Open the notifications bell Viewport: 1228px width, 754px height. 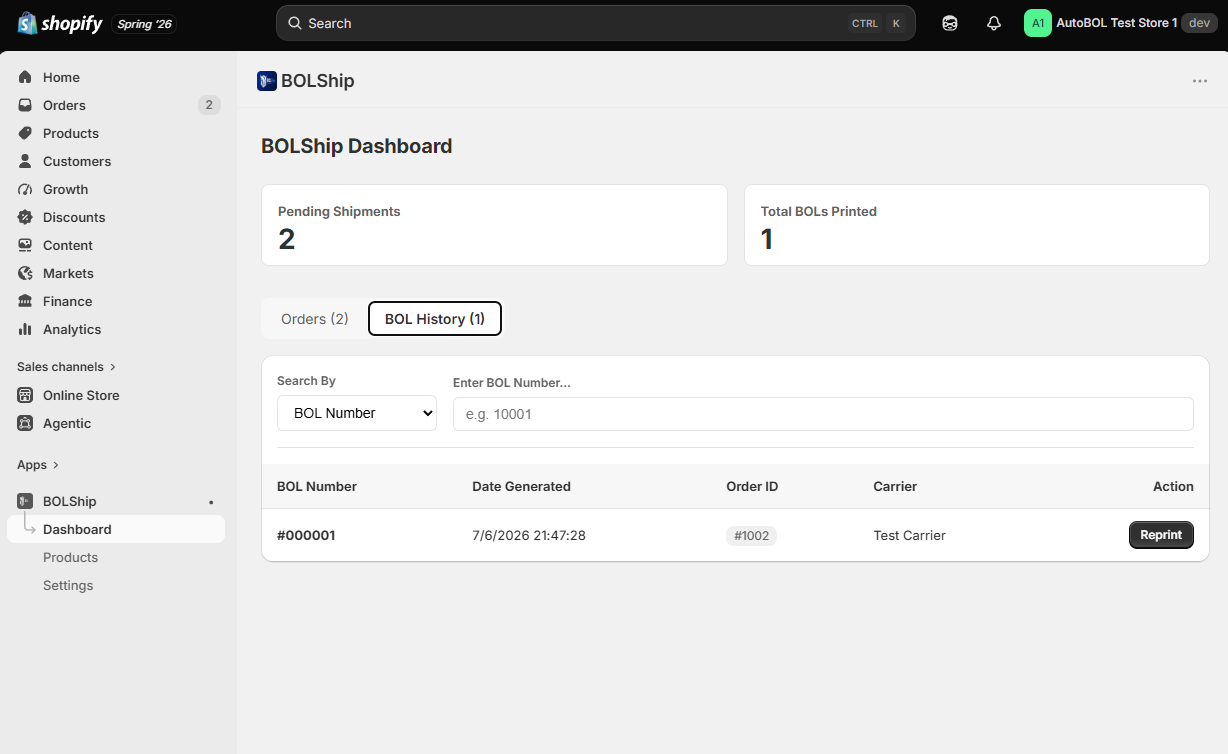pyautogui.click(x=994, y=23)
